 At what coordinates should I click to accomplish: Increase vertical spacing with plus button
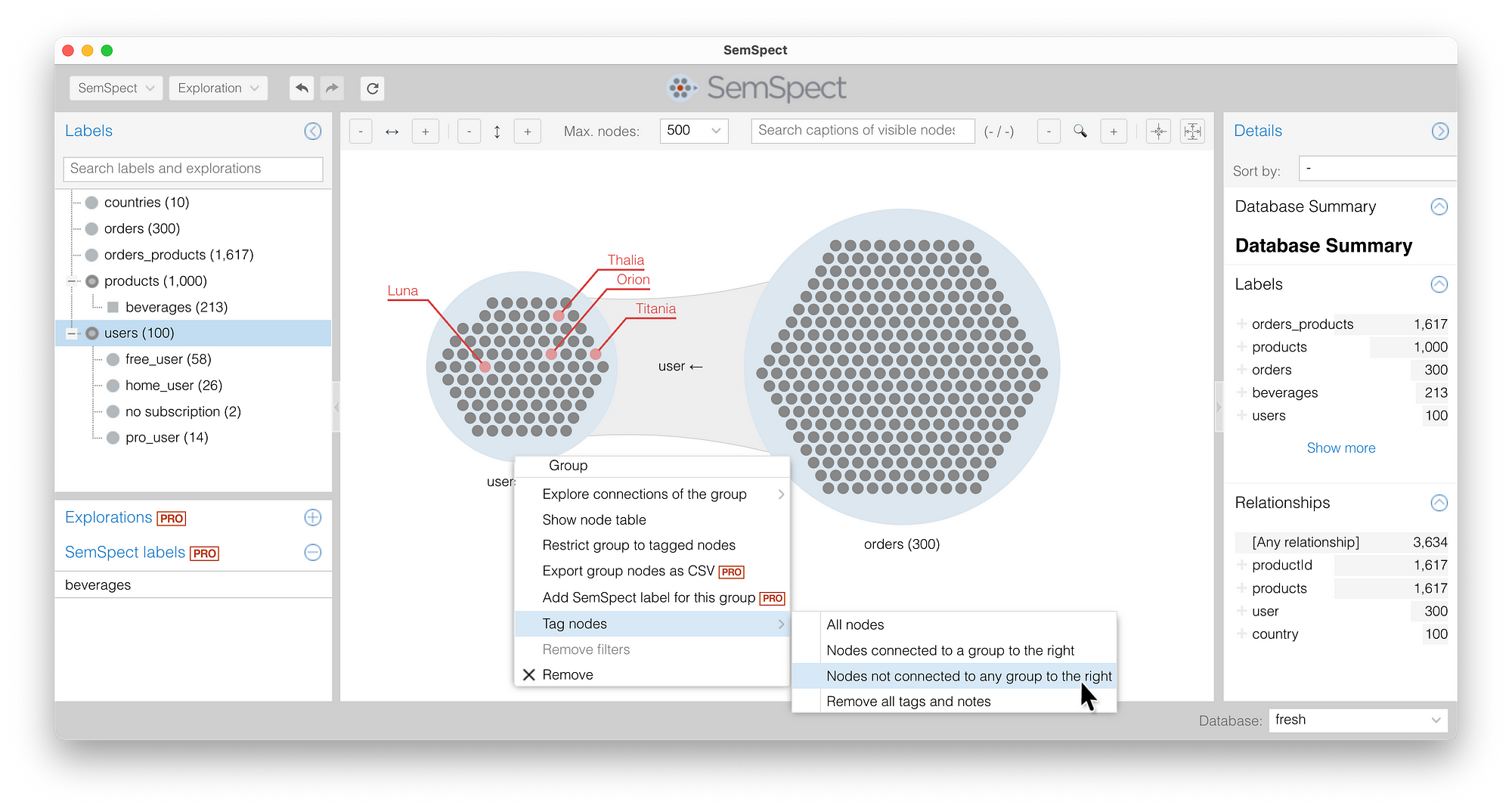528,132
